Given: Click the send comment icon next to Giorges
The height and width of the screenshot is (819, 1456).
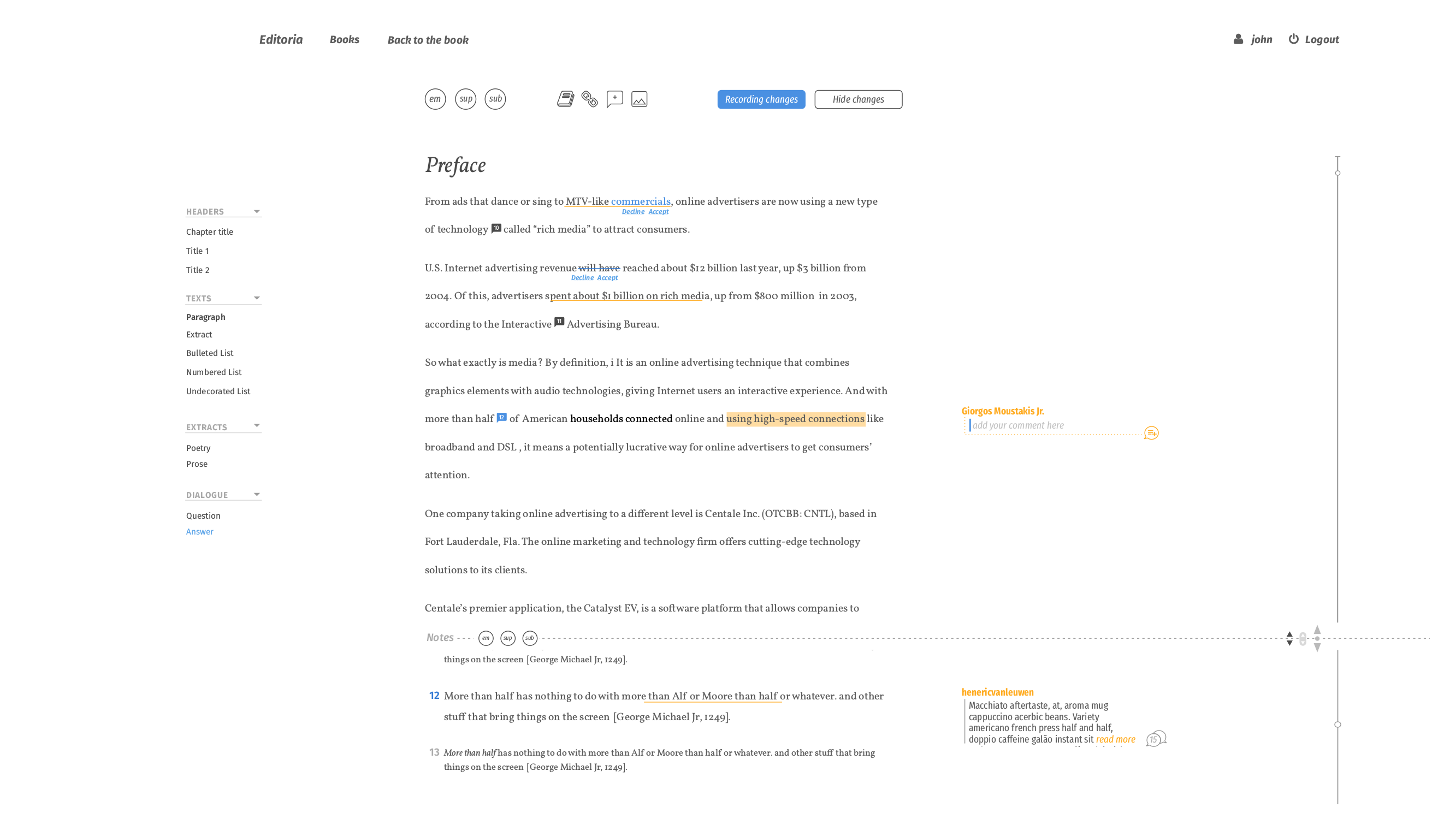Looking at the screenshot, I should 1151,433.
